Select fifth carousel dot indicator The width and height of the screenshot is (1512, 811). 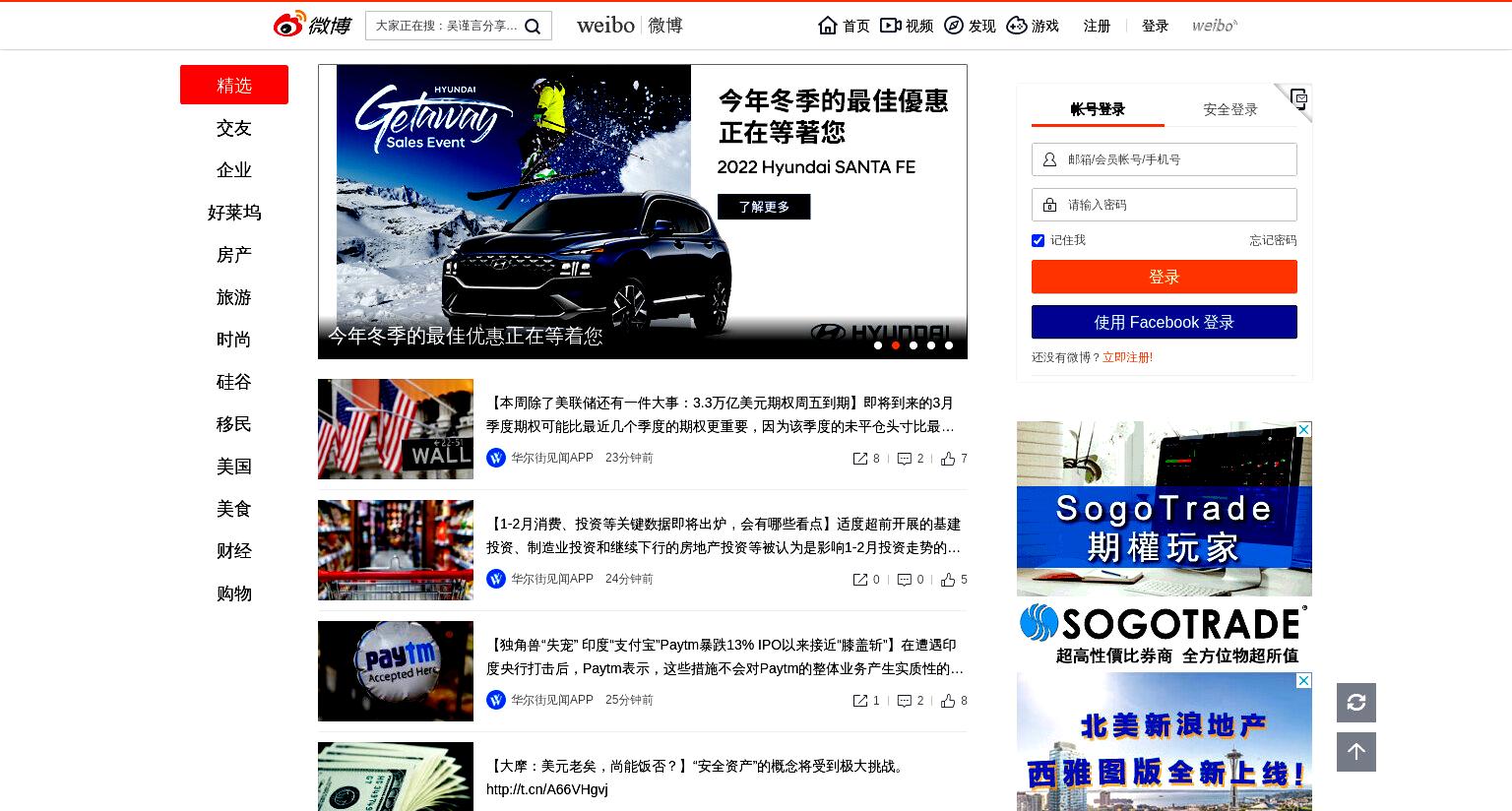949,345
